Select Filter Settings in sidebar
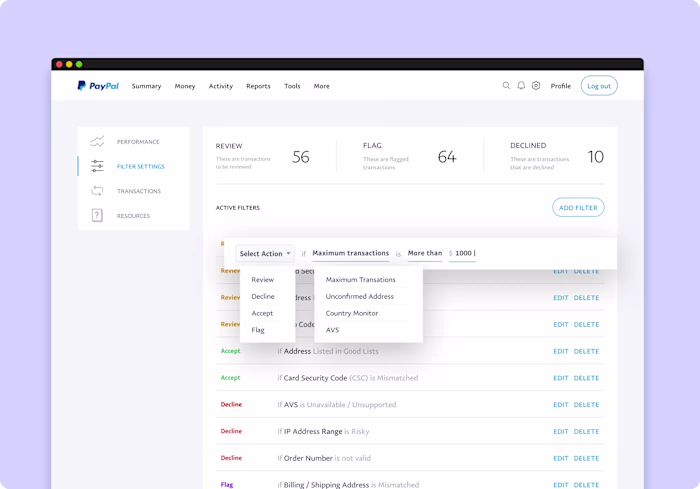 [141, 167]
